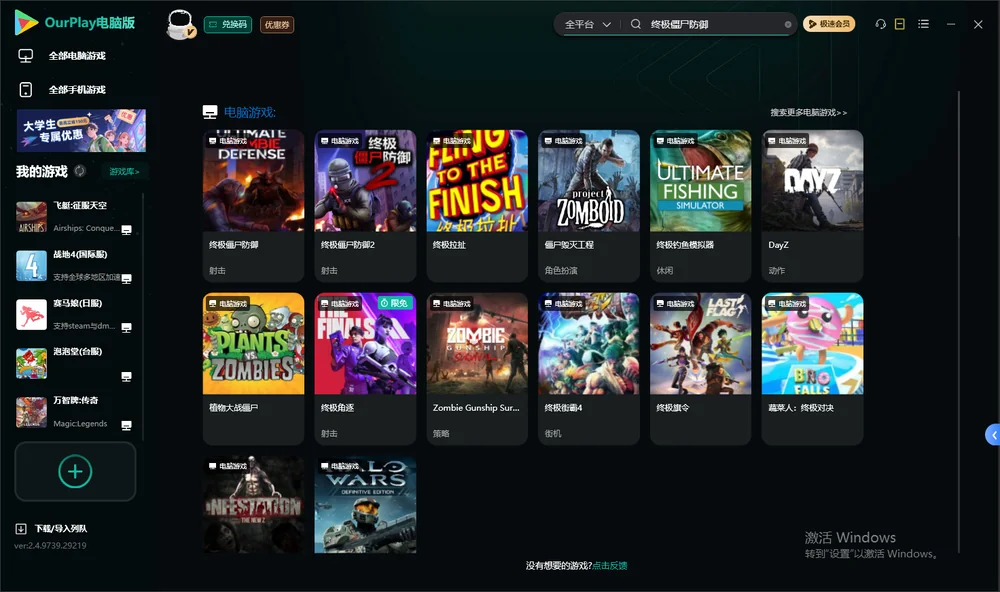The height and width of the screenshot is (592, 1000).
Task: Click the 点击反馈 feedback link
Action: pyautogui.click(x=610, y=566)
